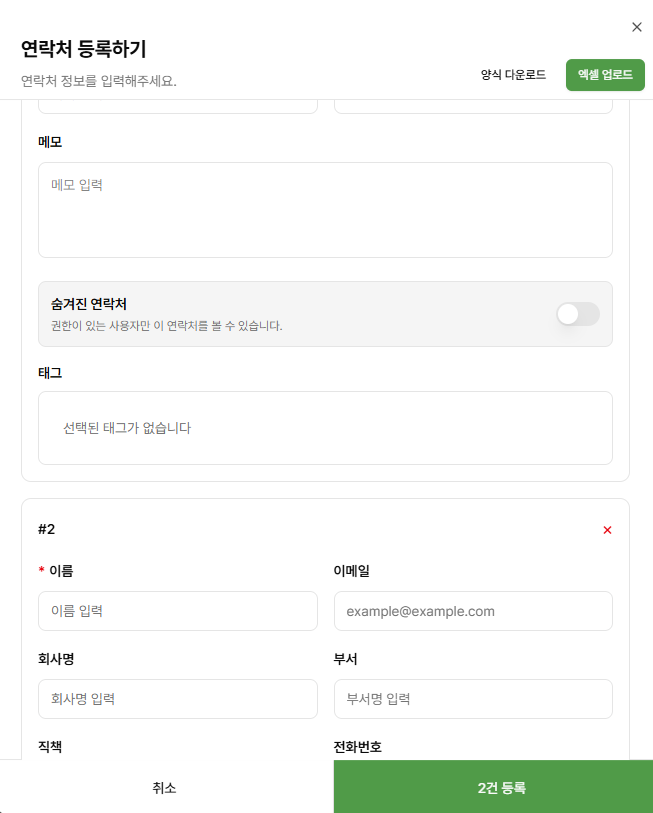Focus the 이름 입력 field in #2
Screen dimensions: 653x813
178,611
